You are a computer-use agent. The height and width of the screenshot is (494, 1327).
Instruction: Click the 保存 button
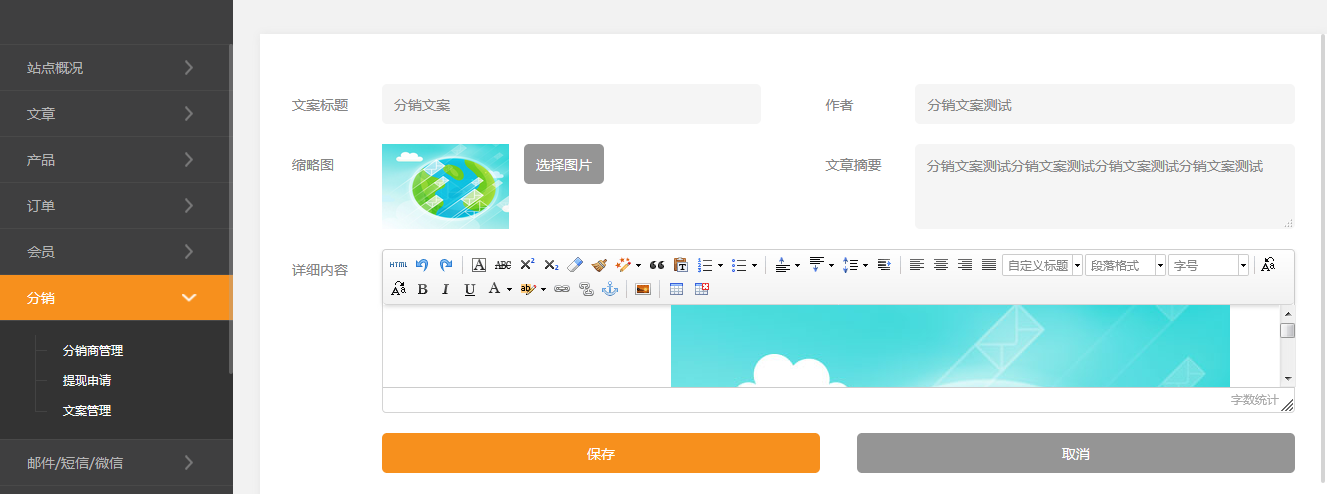pyautogui.click(x=600, y=453)
